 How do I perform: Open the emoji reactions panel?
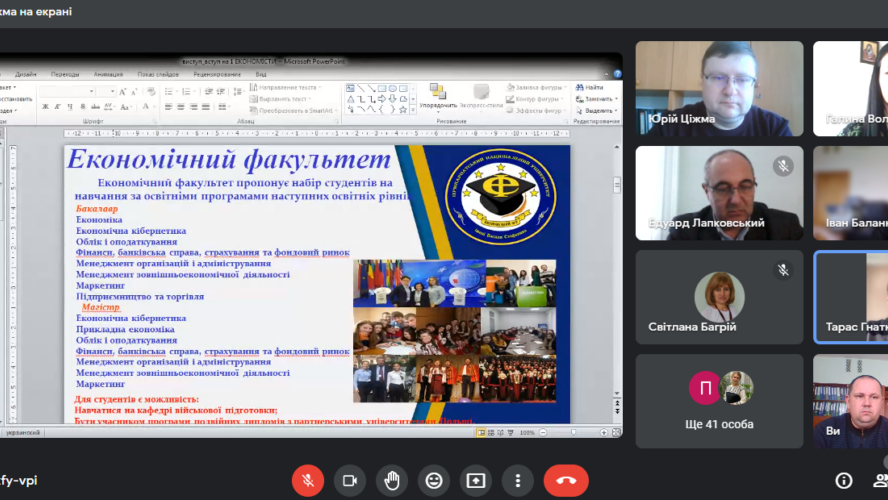[x=434, y=480]
